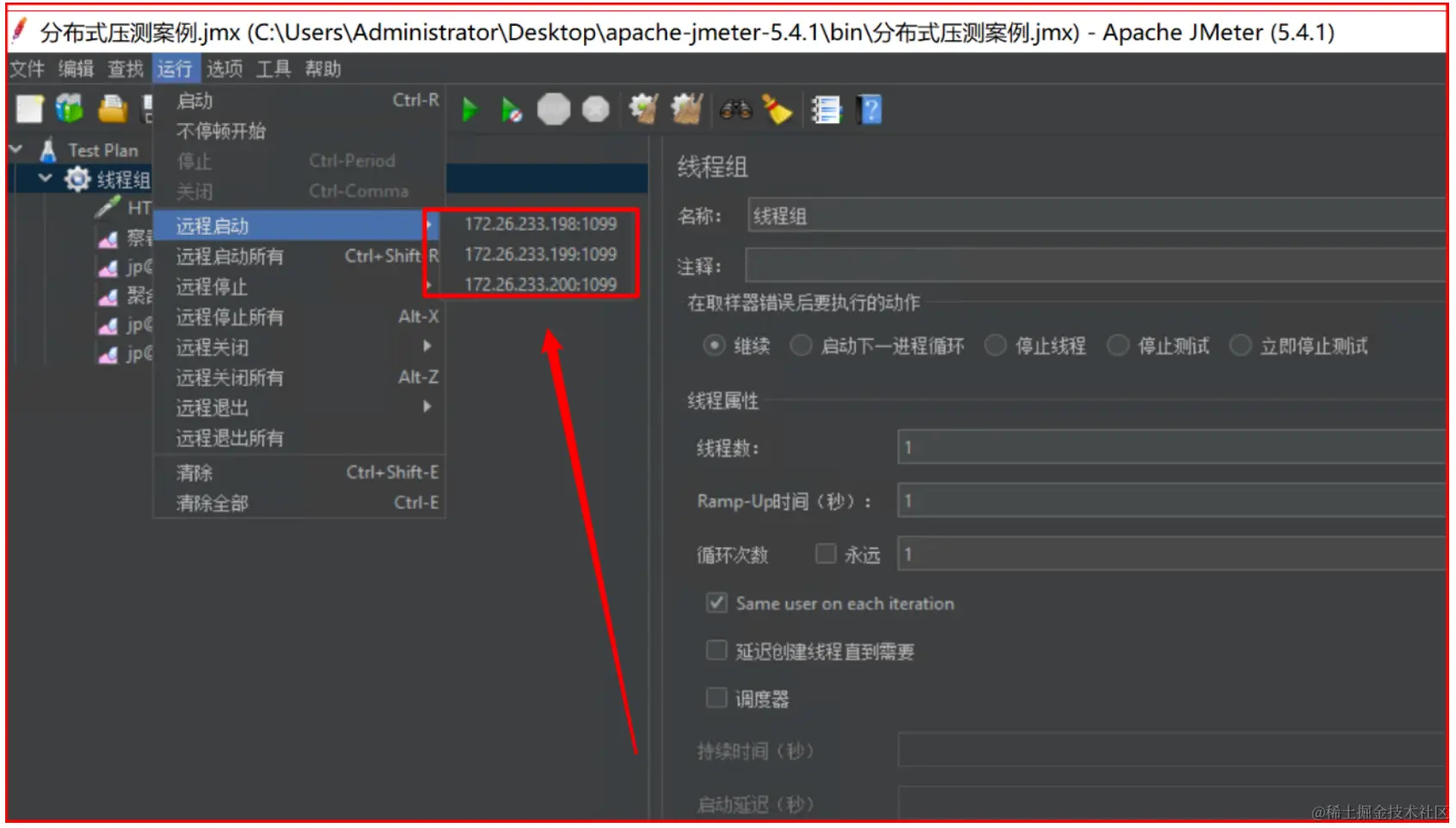
Task: Enable the 调度器 checkbox
Action: 716,697
